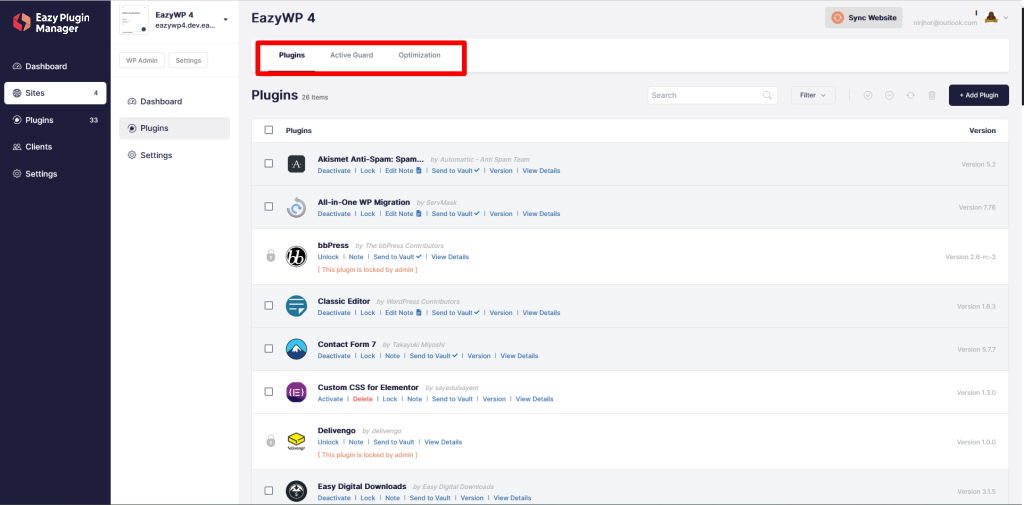
Task: Switch to the Plugins tab
Action: 292,56
